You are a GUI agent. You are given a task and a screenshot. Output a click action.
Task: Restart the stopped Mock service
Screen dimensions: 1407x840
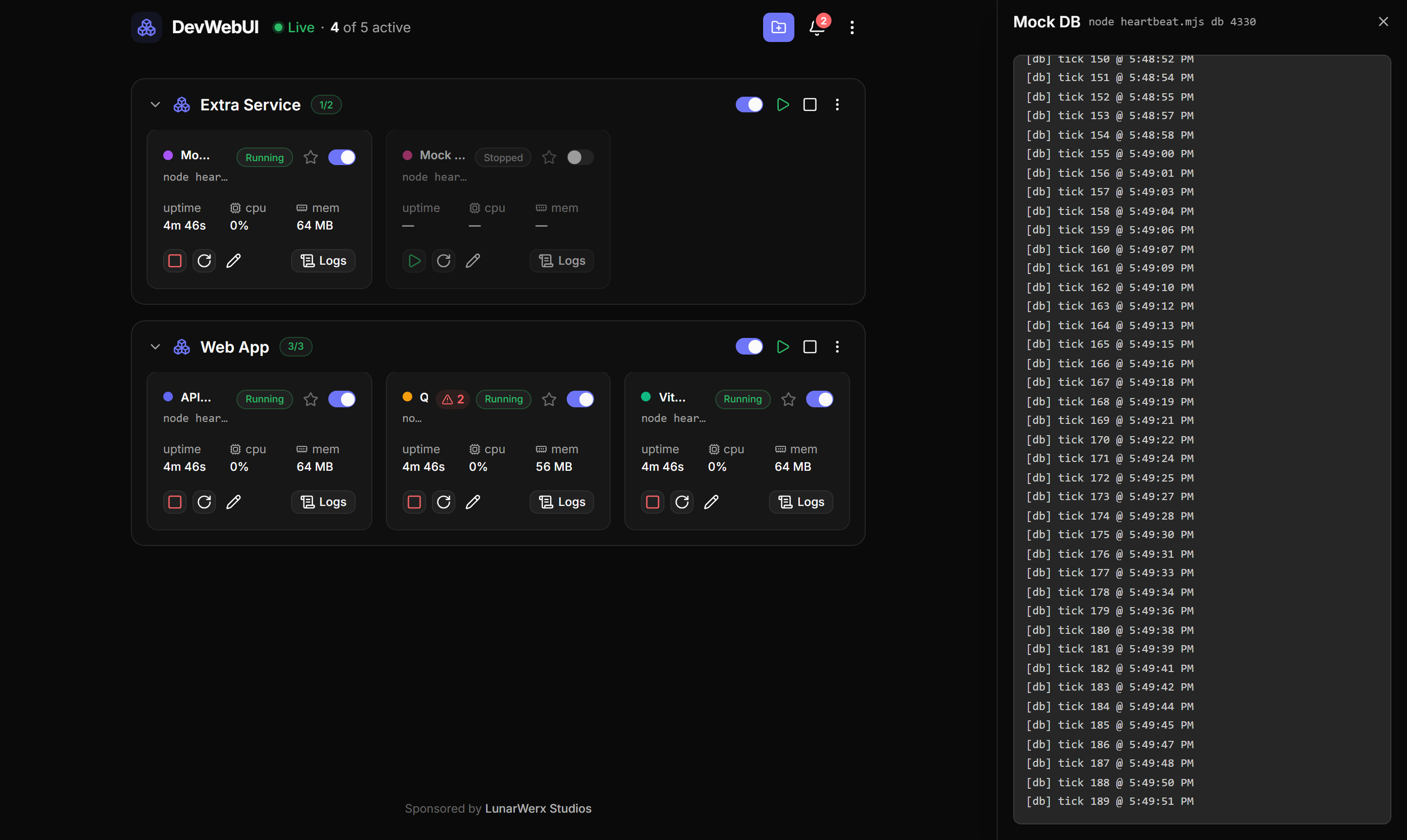click(443, 261)
